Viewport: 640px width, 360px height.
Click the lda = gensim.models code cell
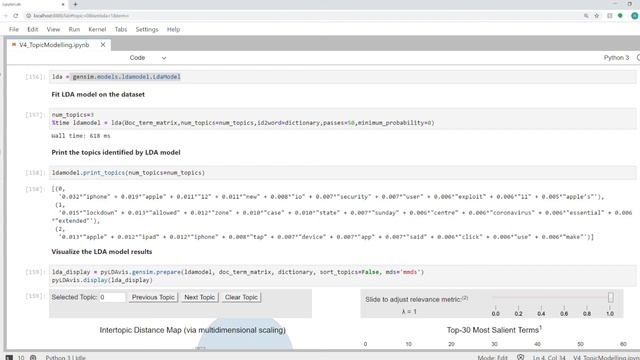(342, 77)
